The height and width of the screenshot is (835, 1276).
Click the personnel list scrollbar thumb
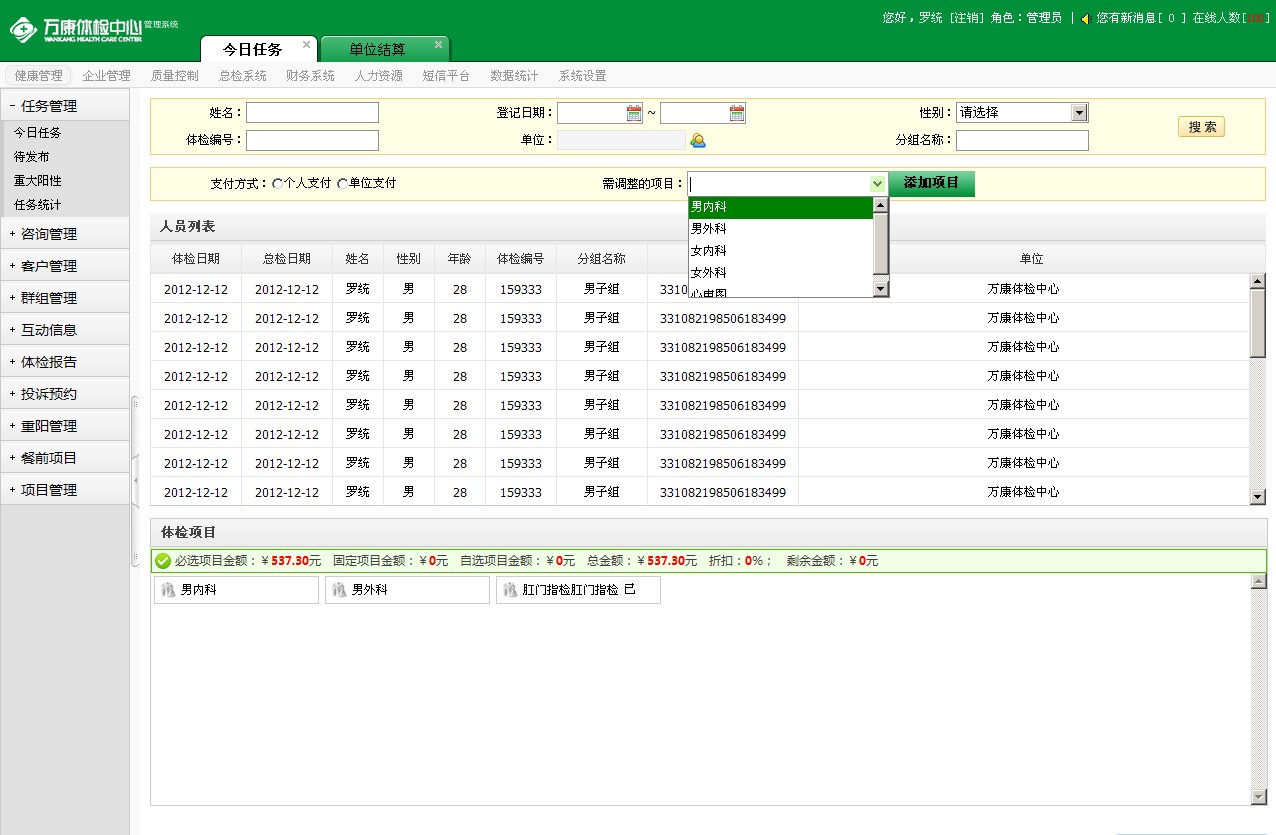click(x=1258, y=323)
